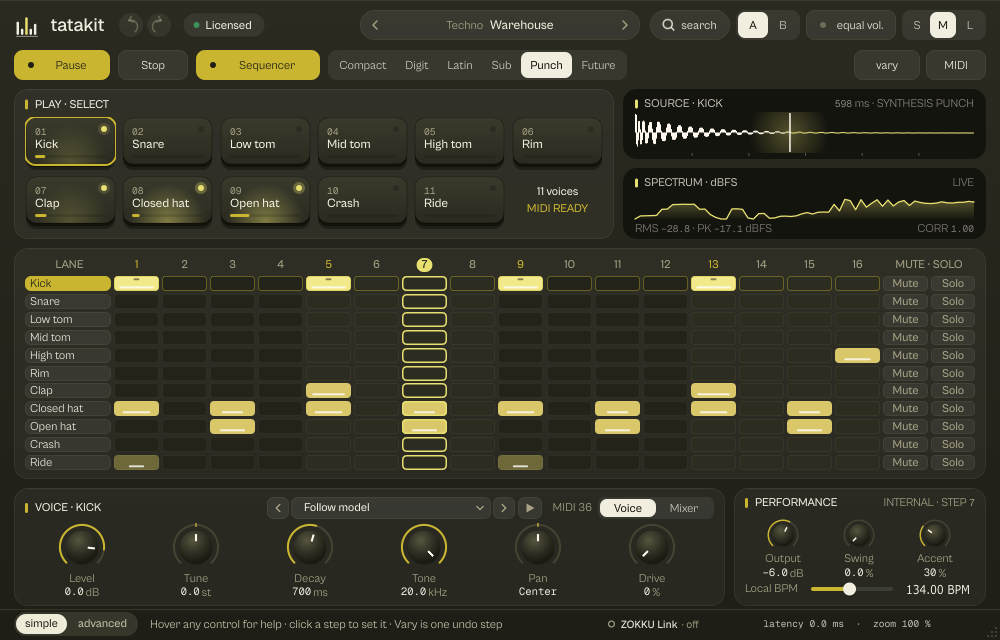Adjust the Tone knob

(424, 547)
